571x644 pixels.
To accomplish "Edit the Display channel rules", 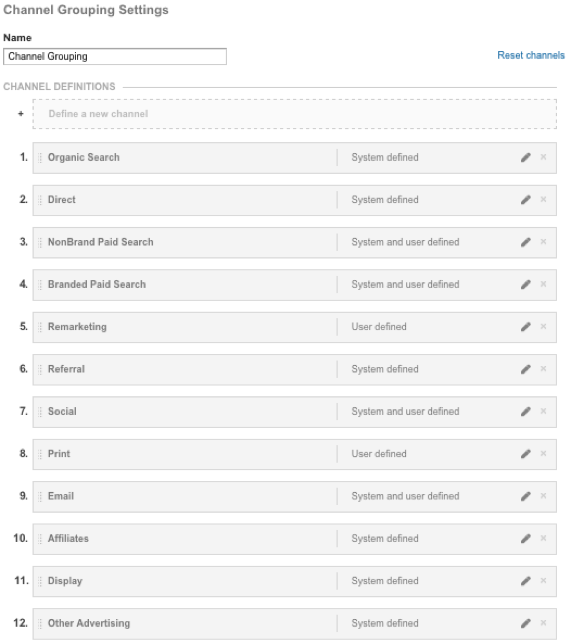I will 525,581.
